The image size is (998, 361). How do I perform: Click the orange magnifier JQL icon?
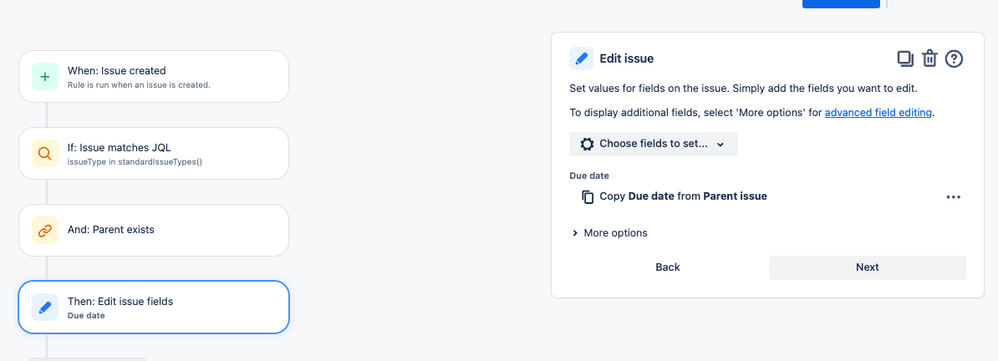coord(45,153)
